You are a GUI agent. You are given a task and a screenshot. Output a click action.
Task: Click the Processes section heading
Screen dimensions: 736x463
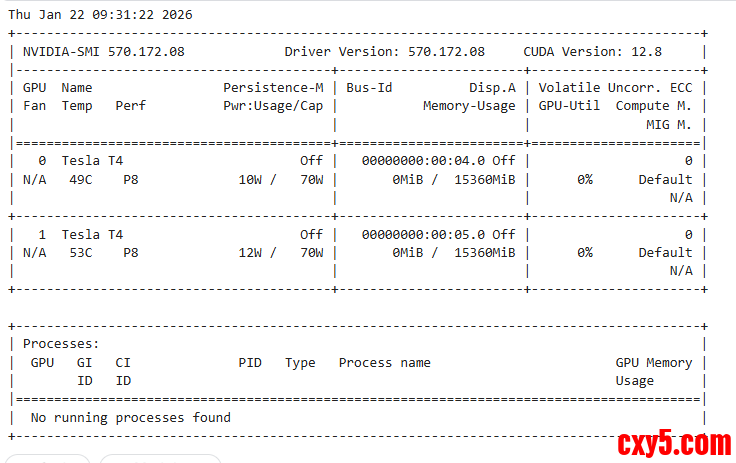(x=61, y=344)
